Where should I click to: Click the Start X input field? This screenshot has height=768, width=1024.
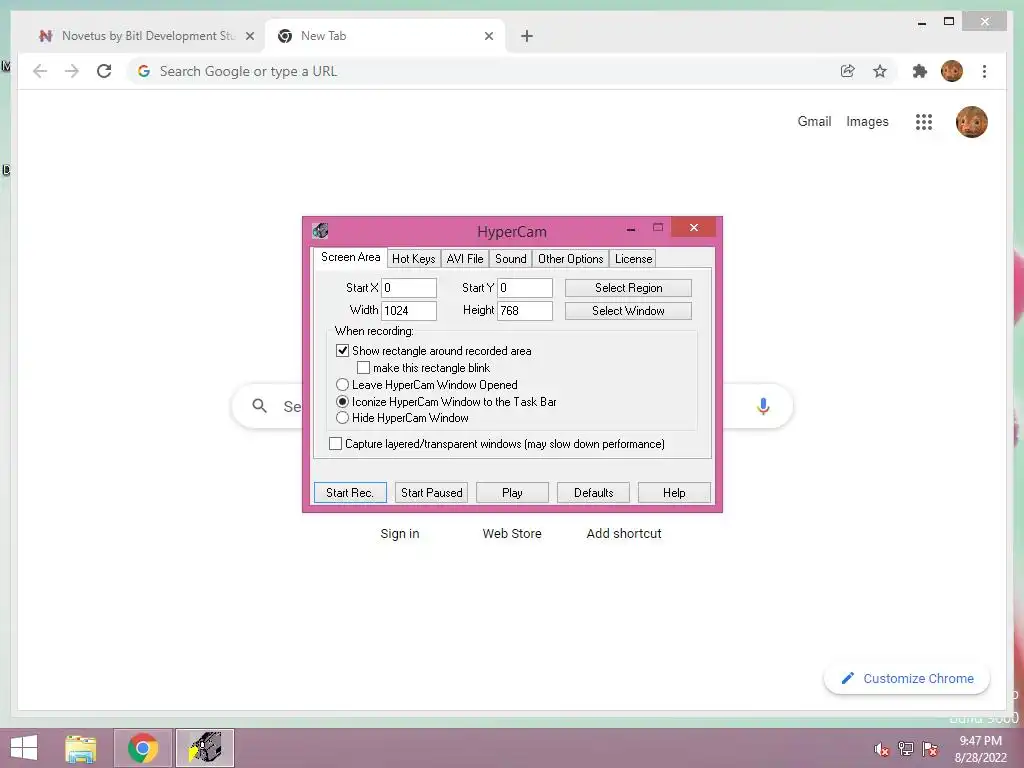pos(409,288)
